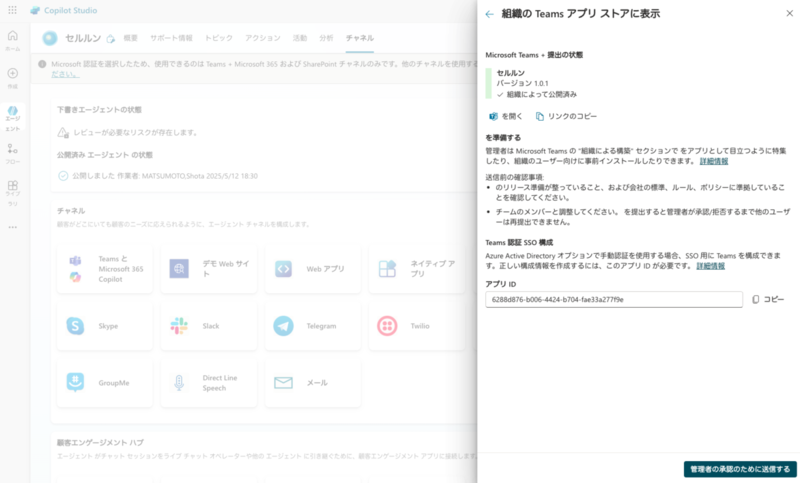Screen dimensions: 800x483
Task: Click the 公開しました 作業者 status text
Action: (x=165, y=176)
